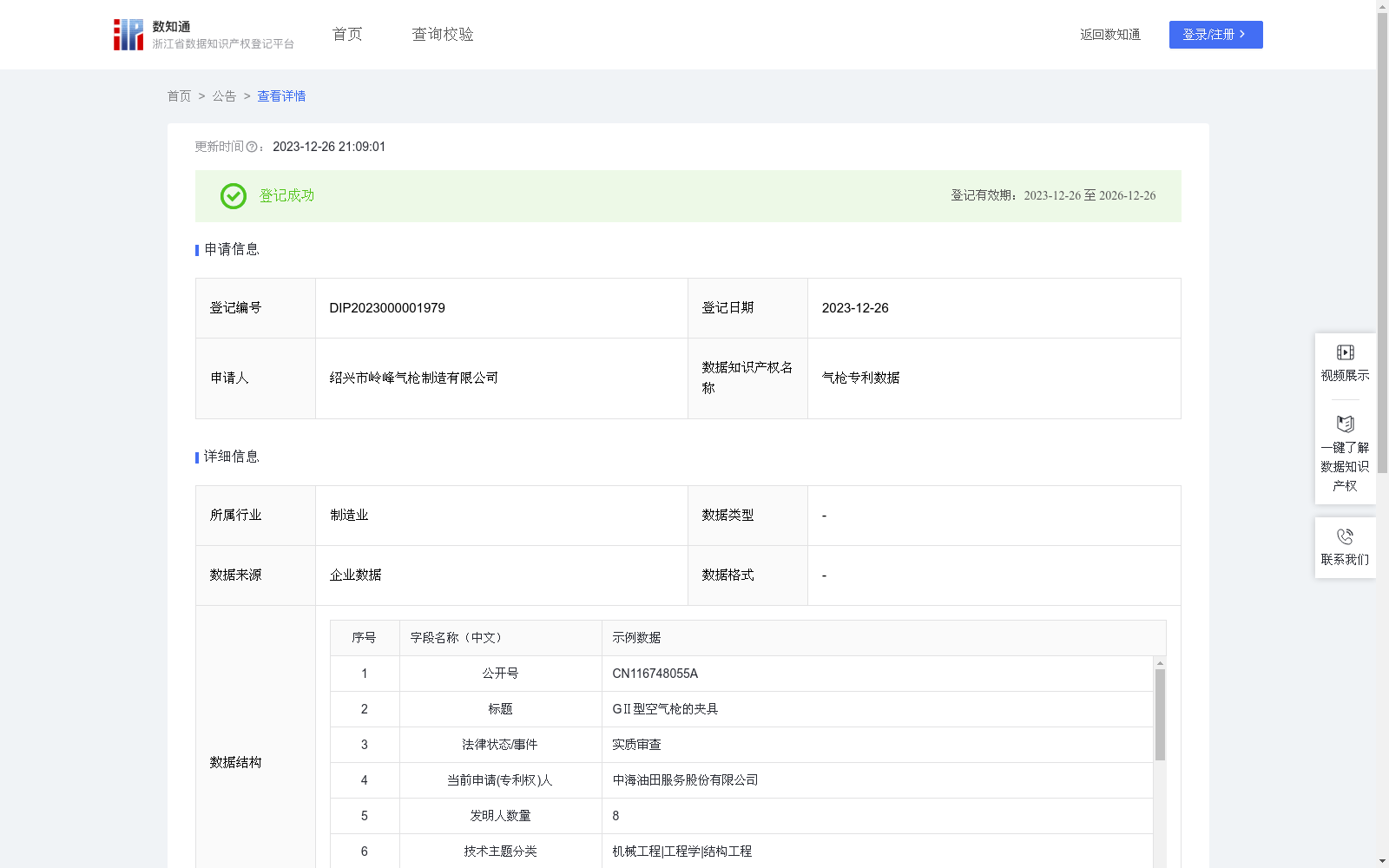The image size is (1389, 868).
Task: Click the 公开号 field name cell
Action: point(500,674)
